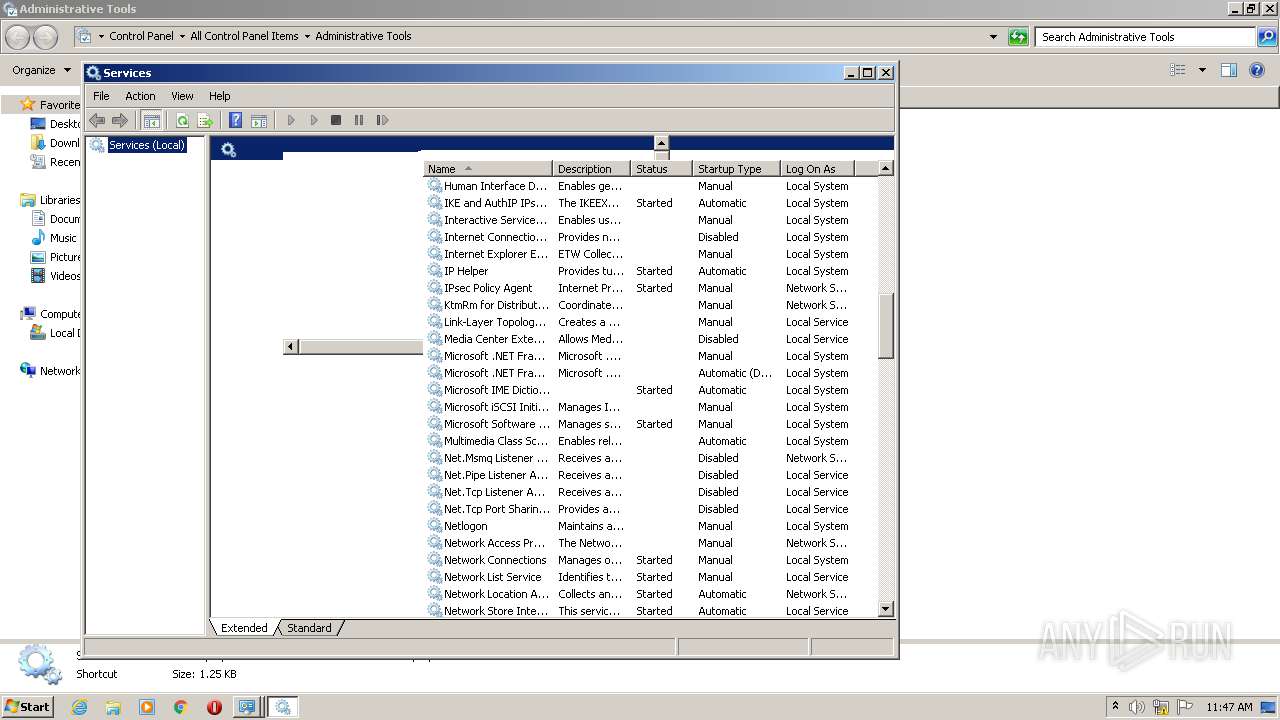Sort by the Name column header
Viewport: 1280px width, 720px height.
click(x=487, y=169)
